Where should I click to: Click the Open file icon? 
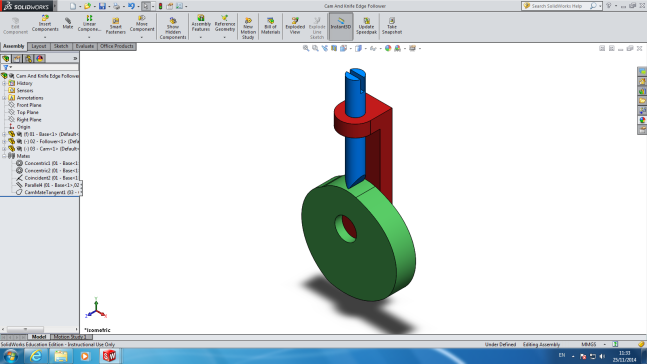click(x=87, y=6)
